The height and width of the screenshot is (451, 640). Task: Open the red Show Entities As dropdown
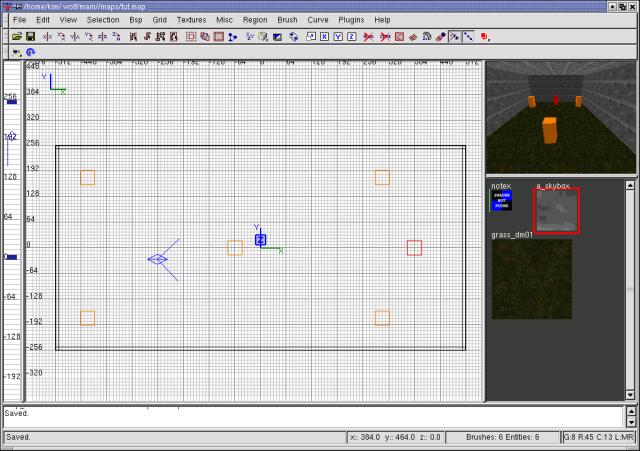pyautogui.click(x=485, y=37)
